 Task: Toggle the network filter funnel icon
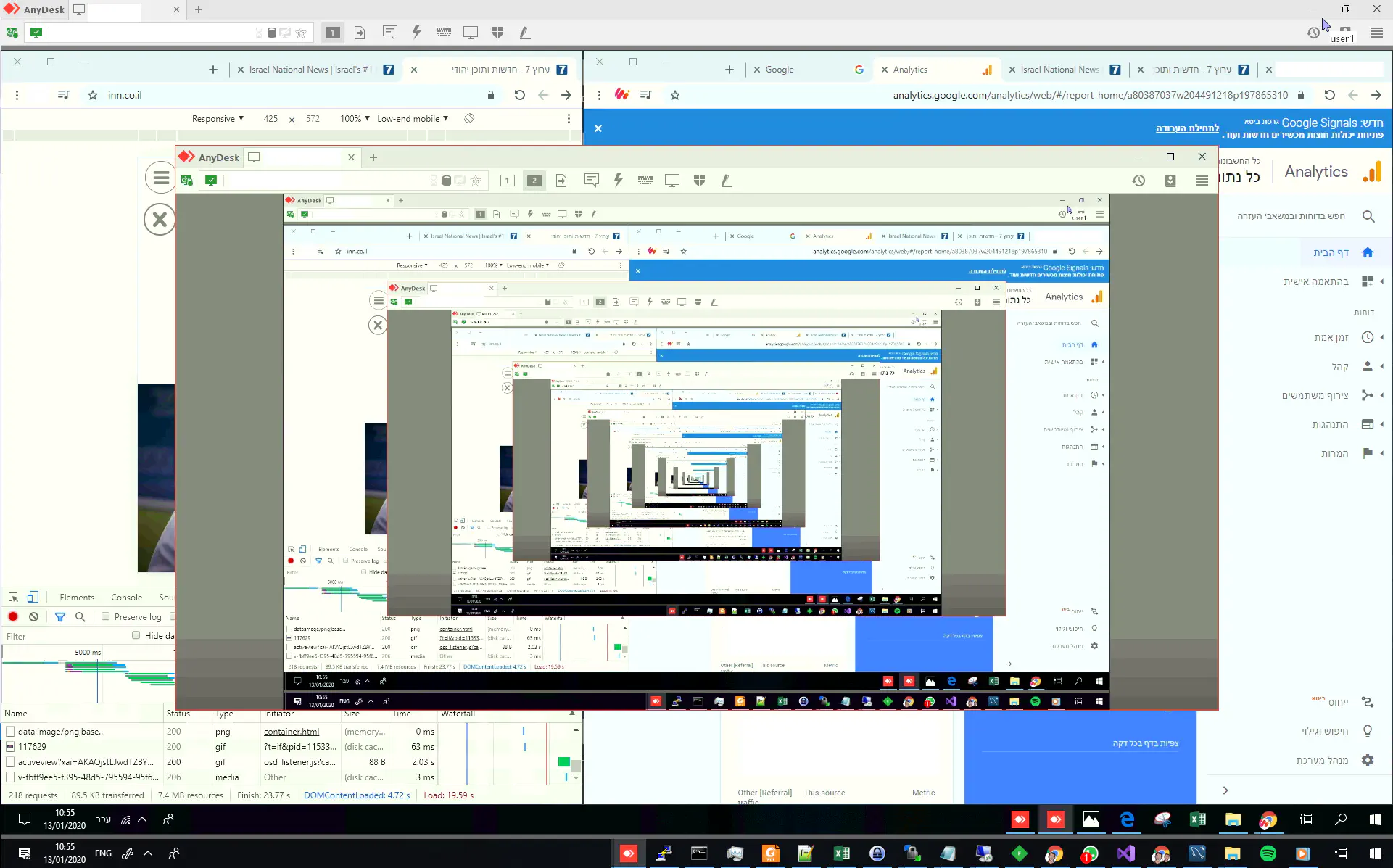[60, 616]
